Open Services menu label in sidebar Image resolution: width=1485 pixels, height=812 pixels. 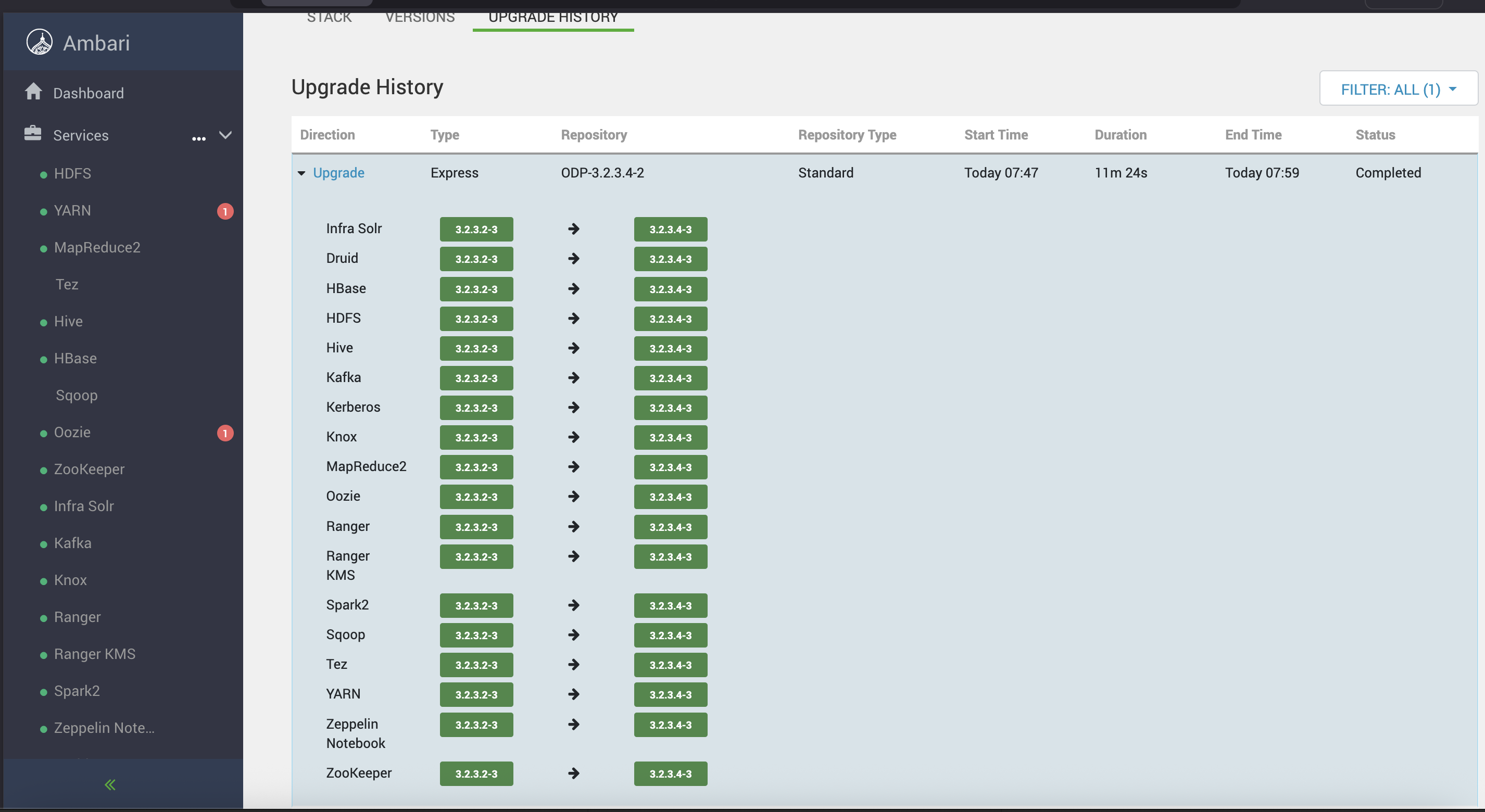coord(81,135)
